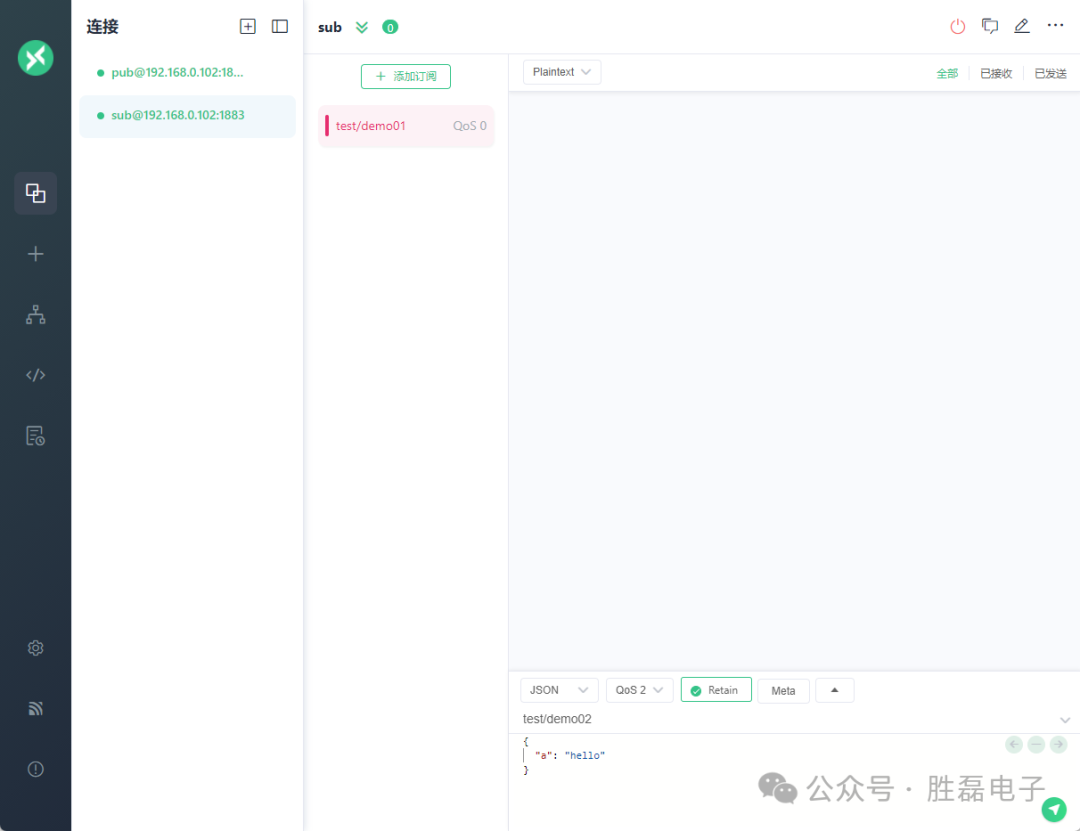Click the sub connection name title
The image size is (1080, 831).
coord(329,28)
